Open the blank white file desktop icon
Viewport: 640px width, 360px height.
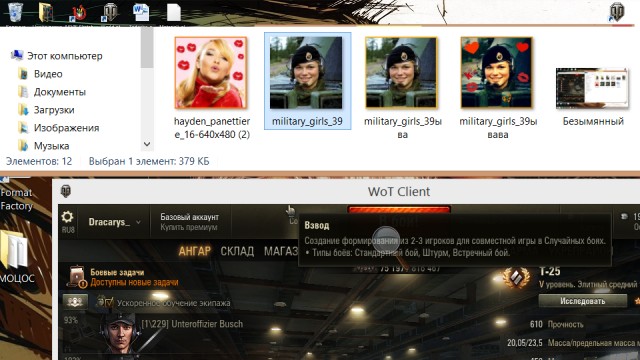pos(173,12)
